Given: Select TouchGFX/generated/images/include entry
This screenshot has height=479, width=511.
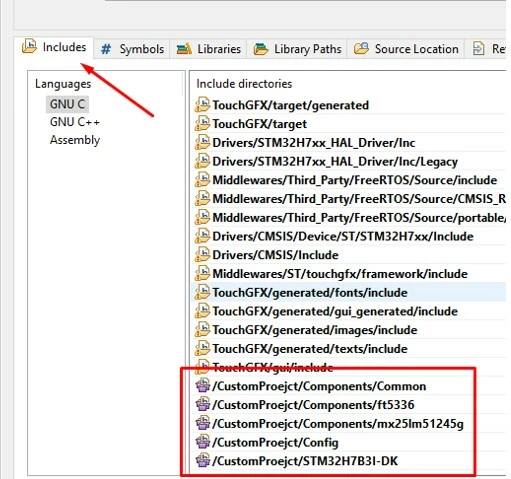Looking at the screenshot, I should (x=349, y=330).
